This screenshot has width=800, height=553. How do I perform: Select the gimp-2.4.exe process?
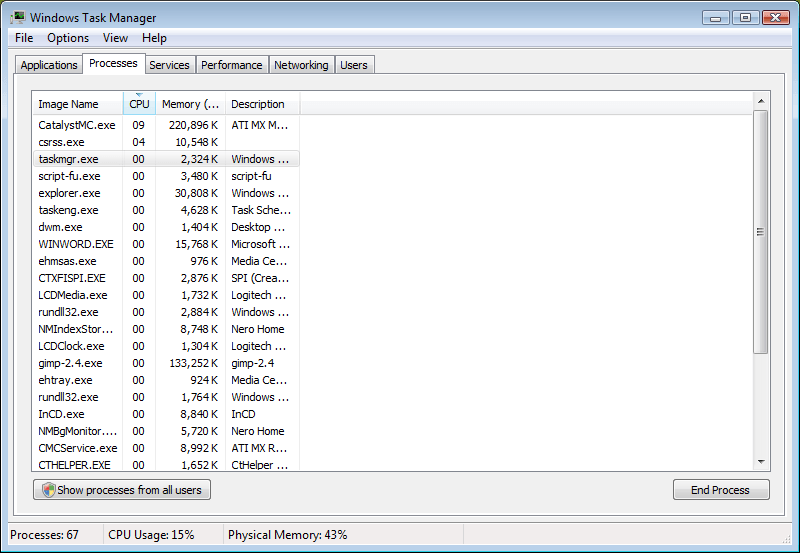point(166,363)
